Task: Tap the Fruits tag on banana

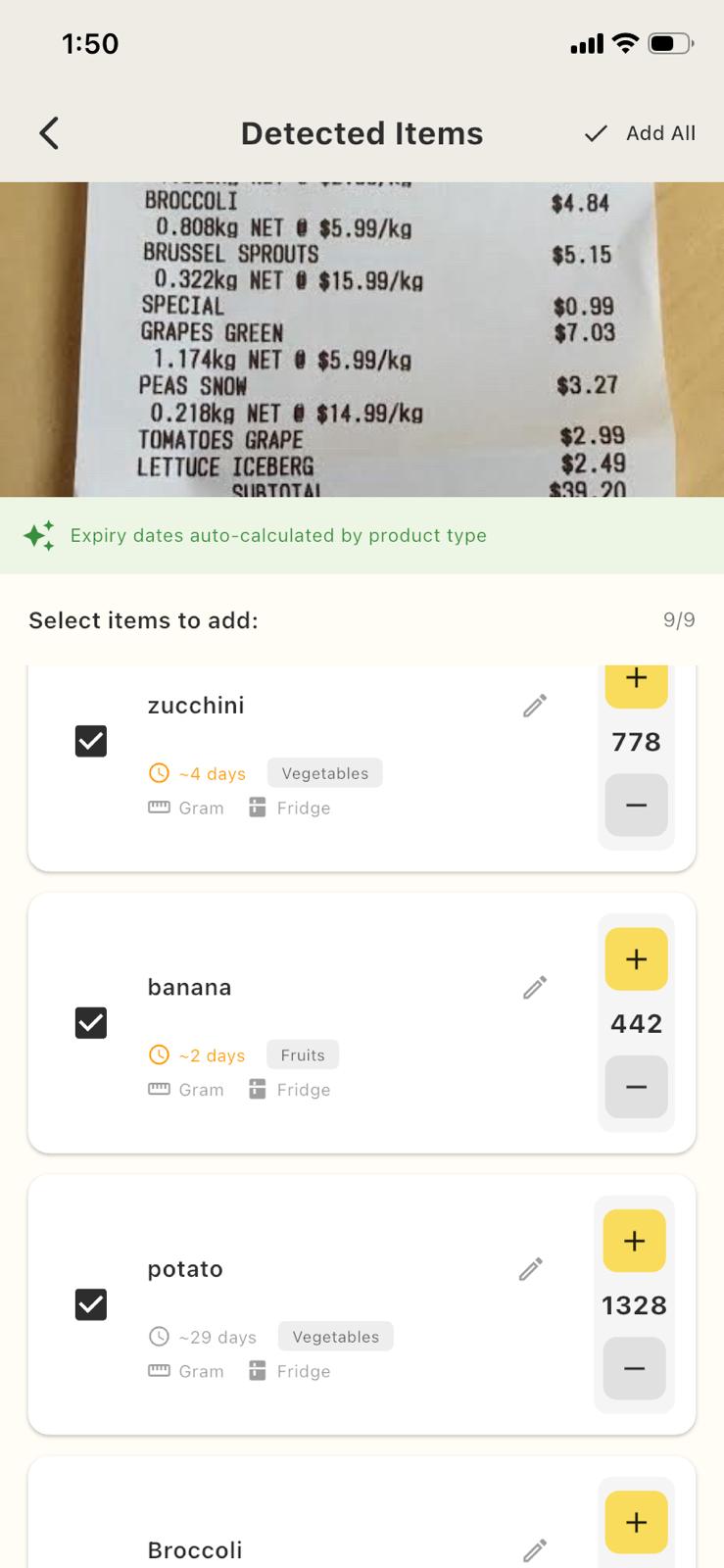Action: (x=302, y=1055)
